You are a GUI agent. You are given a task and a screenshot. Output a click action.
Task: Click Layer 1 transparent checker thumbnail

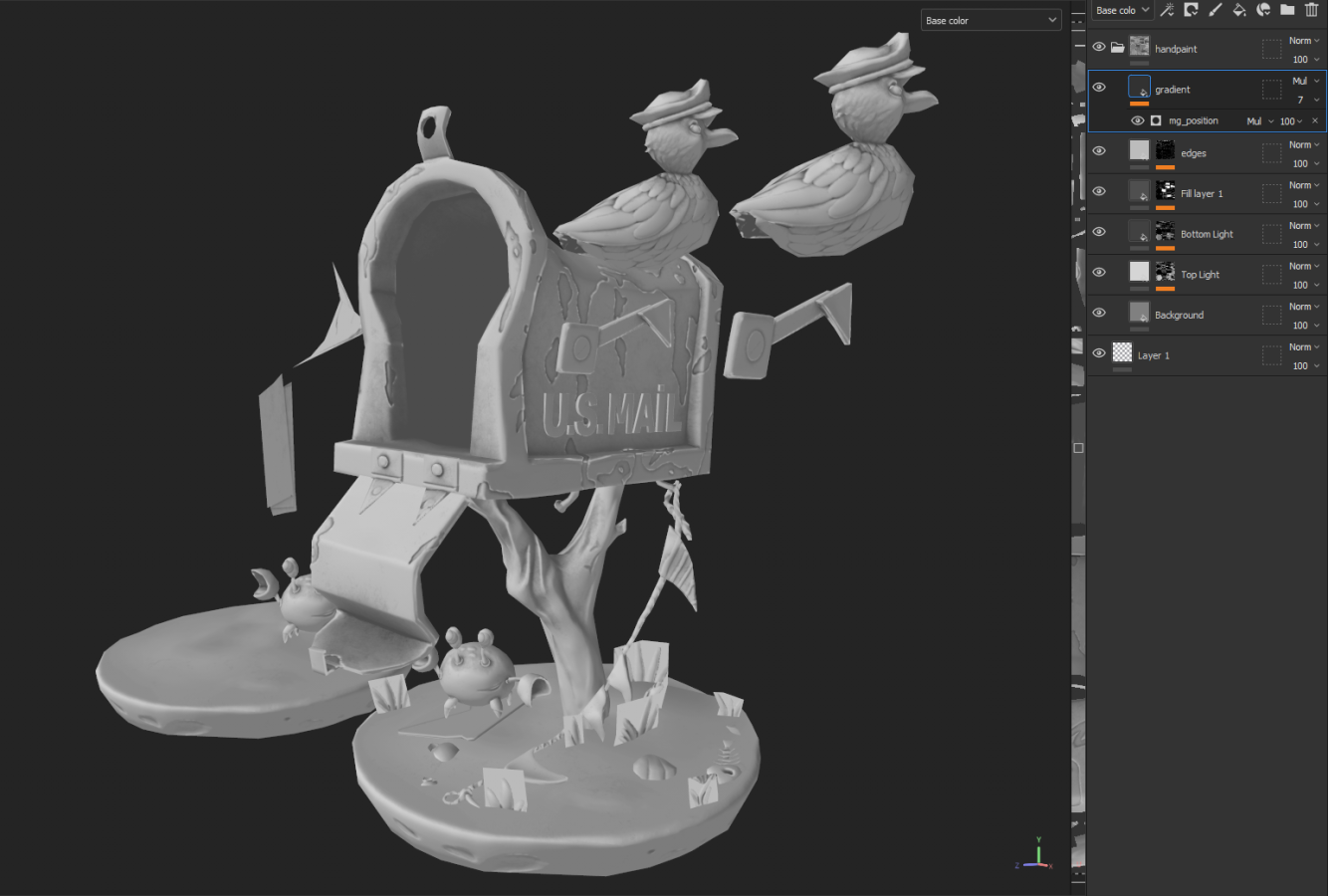1122,352
